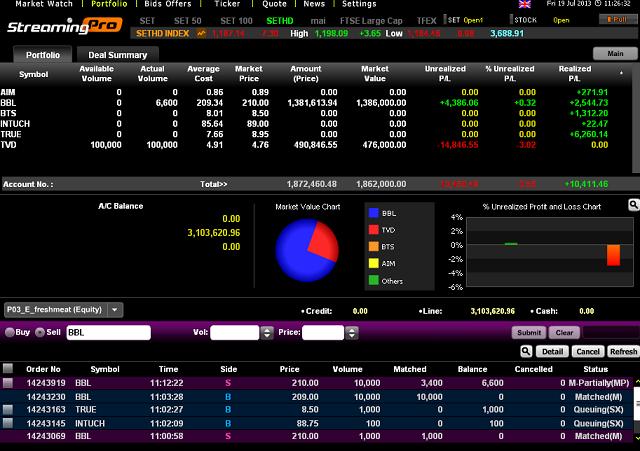Click the orange BTS legend swatch

(373, 247)
